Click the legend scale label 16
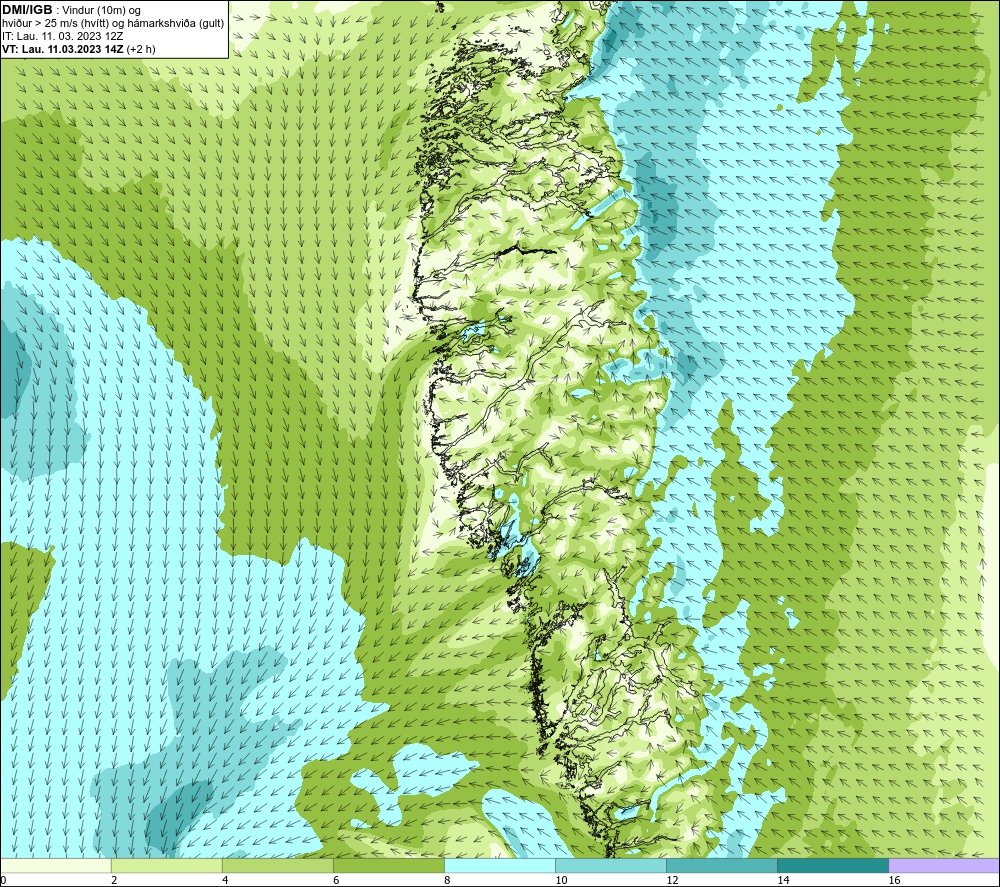Screen dimensions: 1000x887 pos(894,881)
